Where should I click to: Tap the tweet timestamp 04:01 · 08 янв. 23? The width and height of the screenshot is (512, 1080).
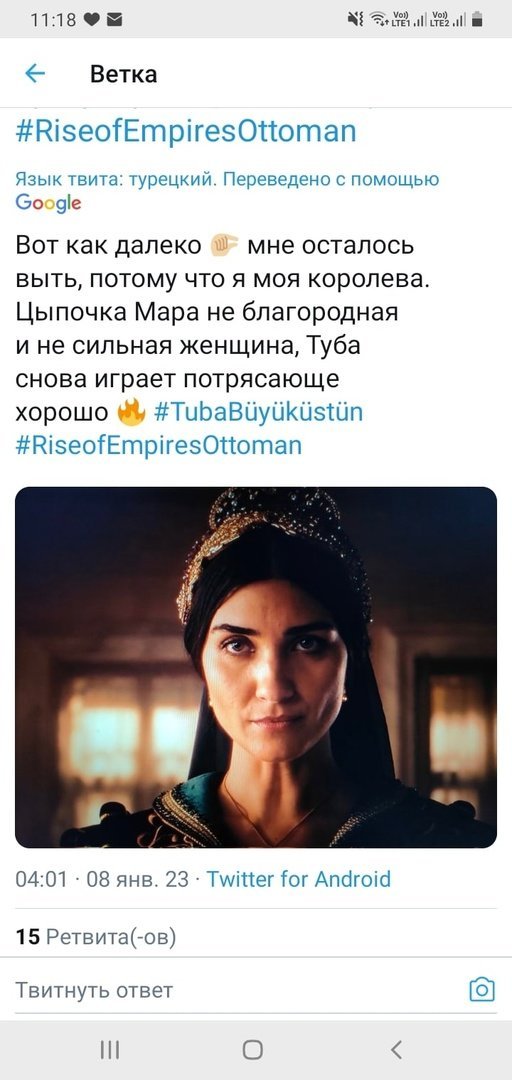102,879
